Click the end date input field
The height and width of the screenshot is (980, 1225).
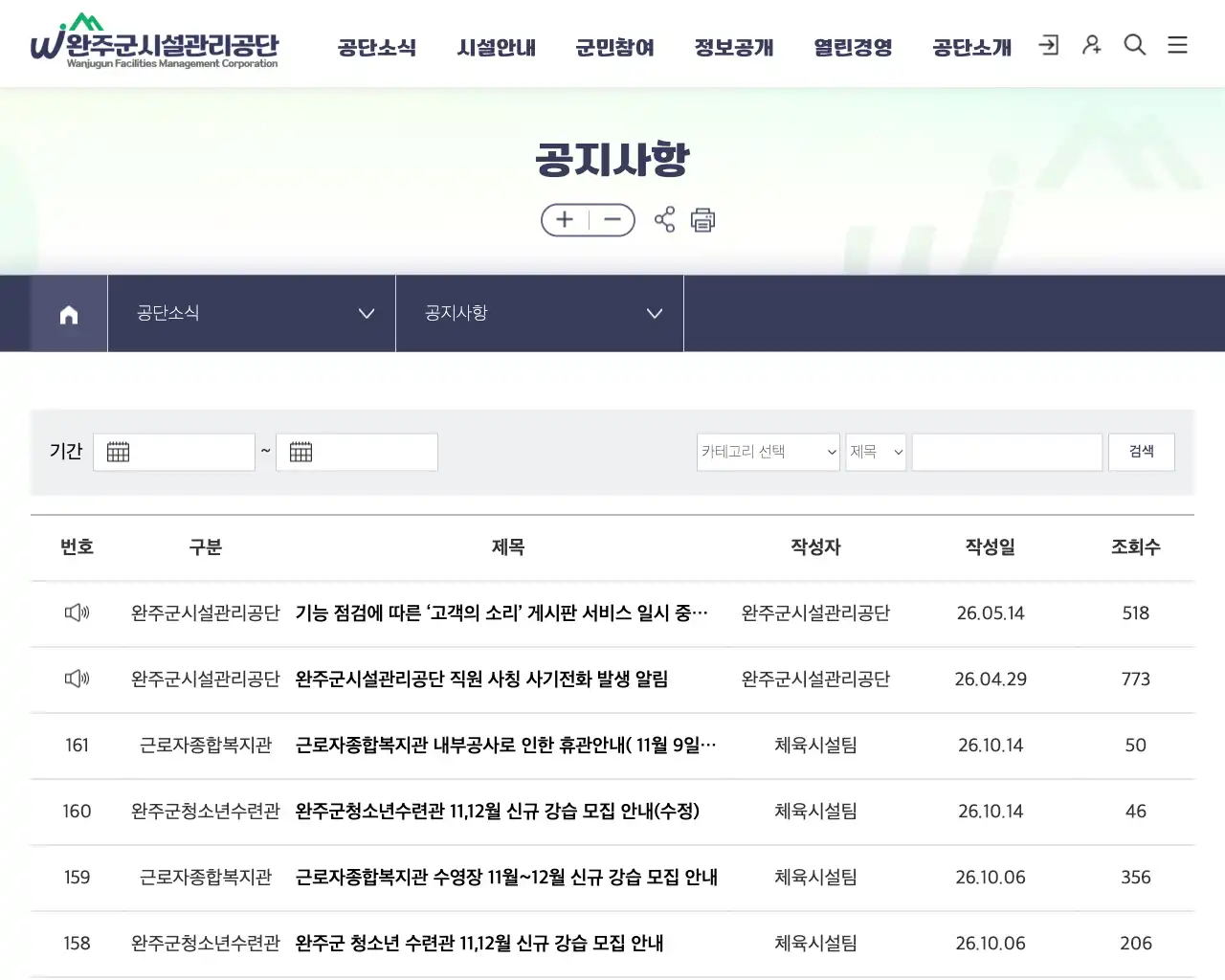tap(357, 452)
